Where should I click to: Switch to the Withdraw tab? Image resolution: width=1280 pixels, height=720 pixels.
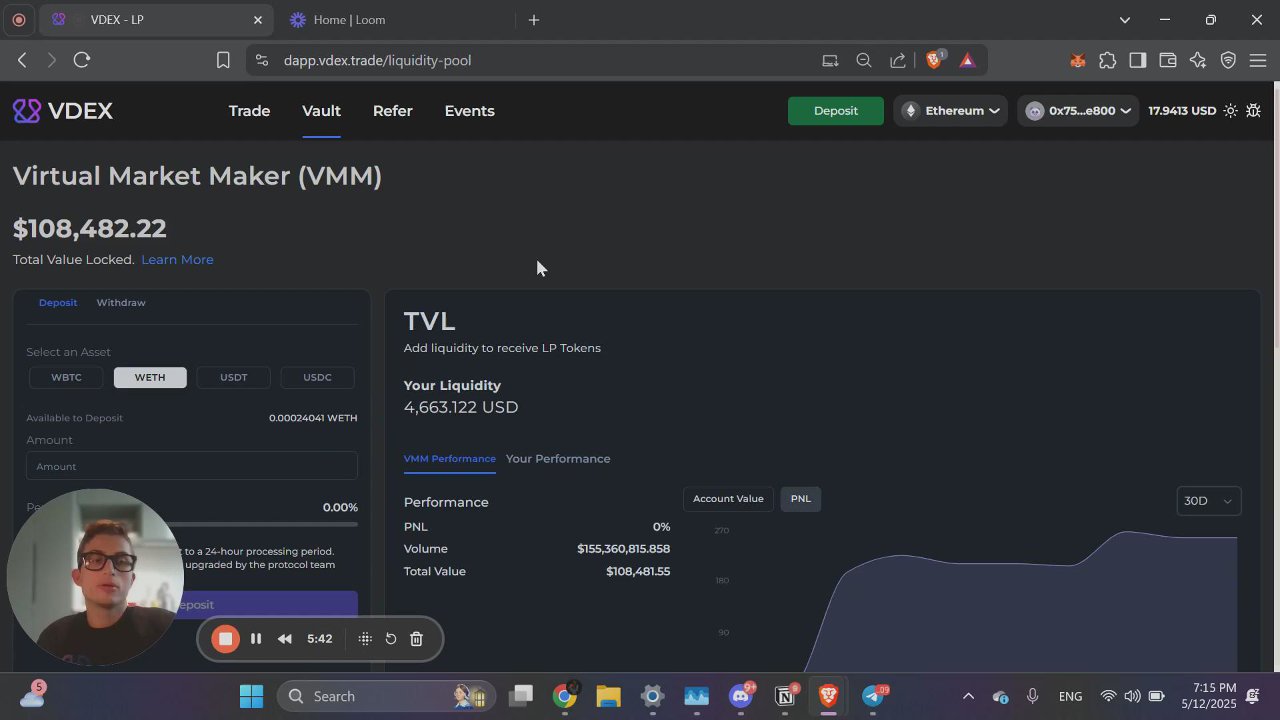point(121,303)
